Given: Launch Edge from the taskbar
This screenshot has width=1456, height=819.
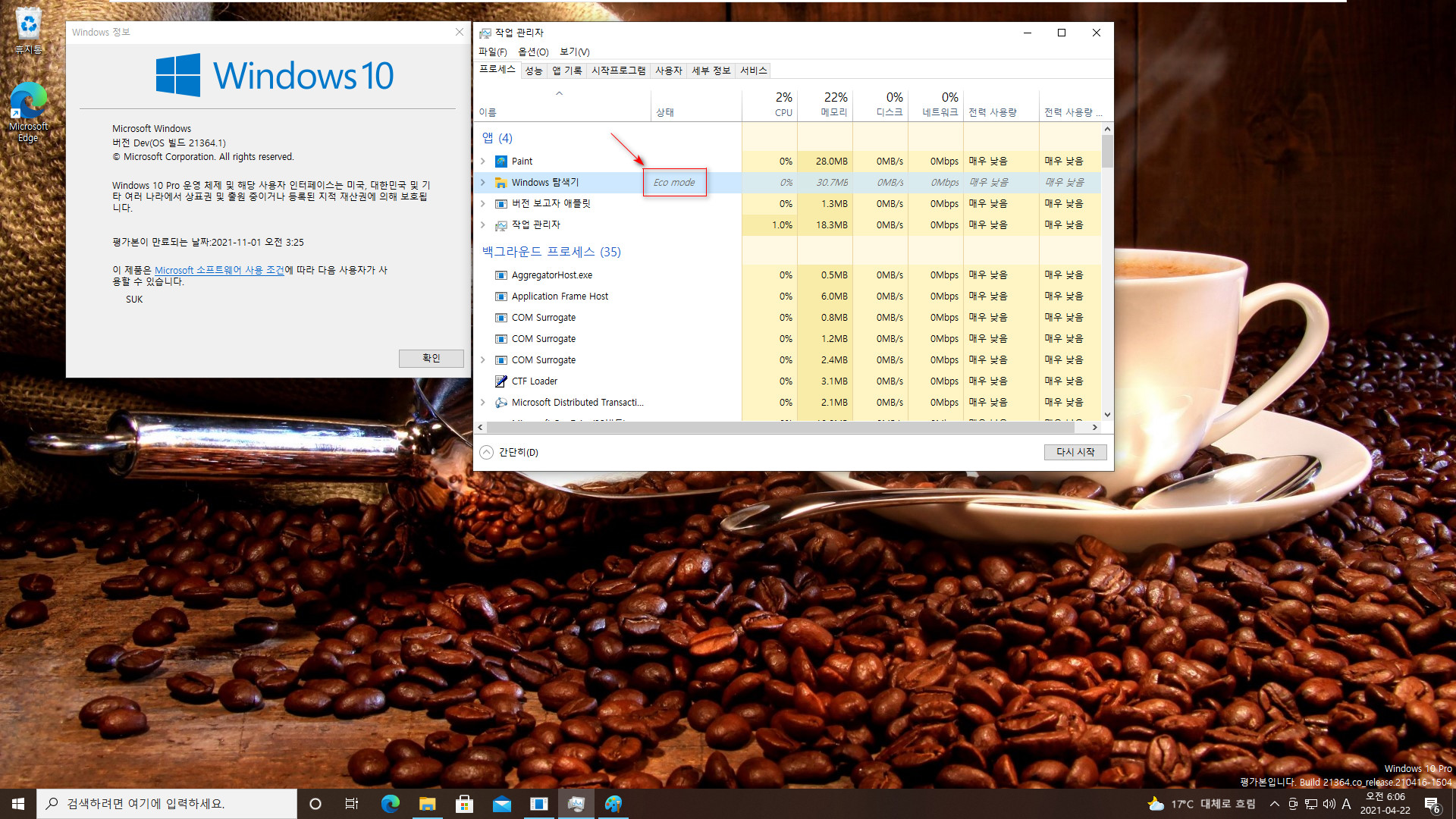Looking at the screenshot, I should click(x=391, y=804).
